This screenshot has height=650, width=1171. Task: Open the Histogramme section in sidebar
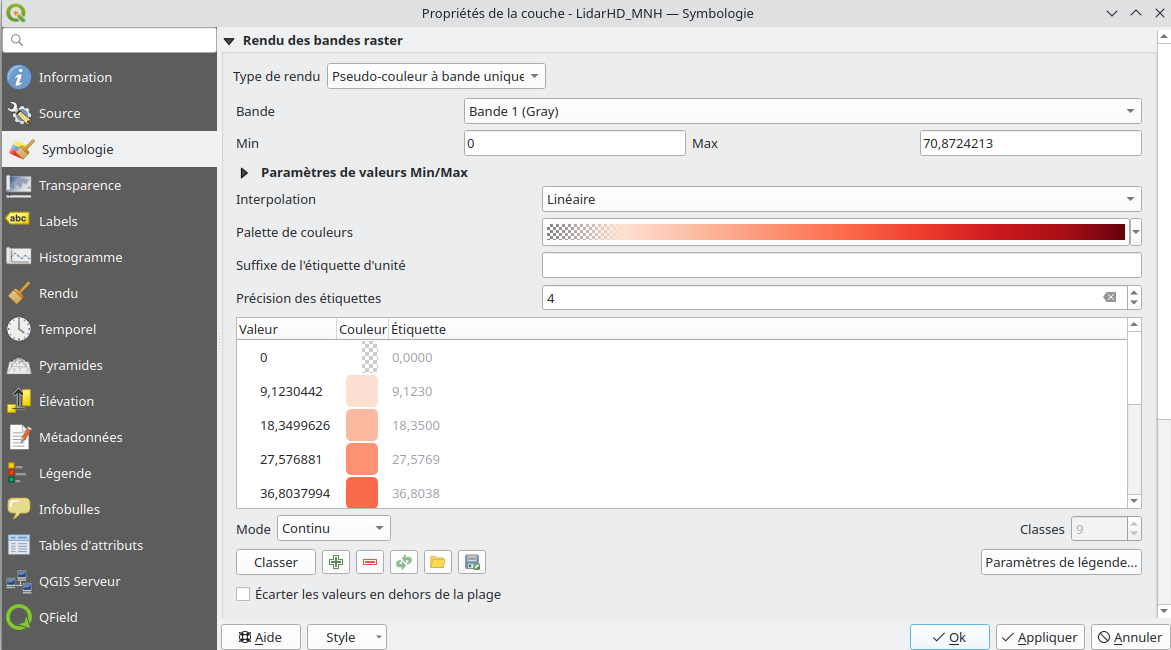point(80,257)
